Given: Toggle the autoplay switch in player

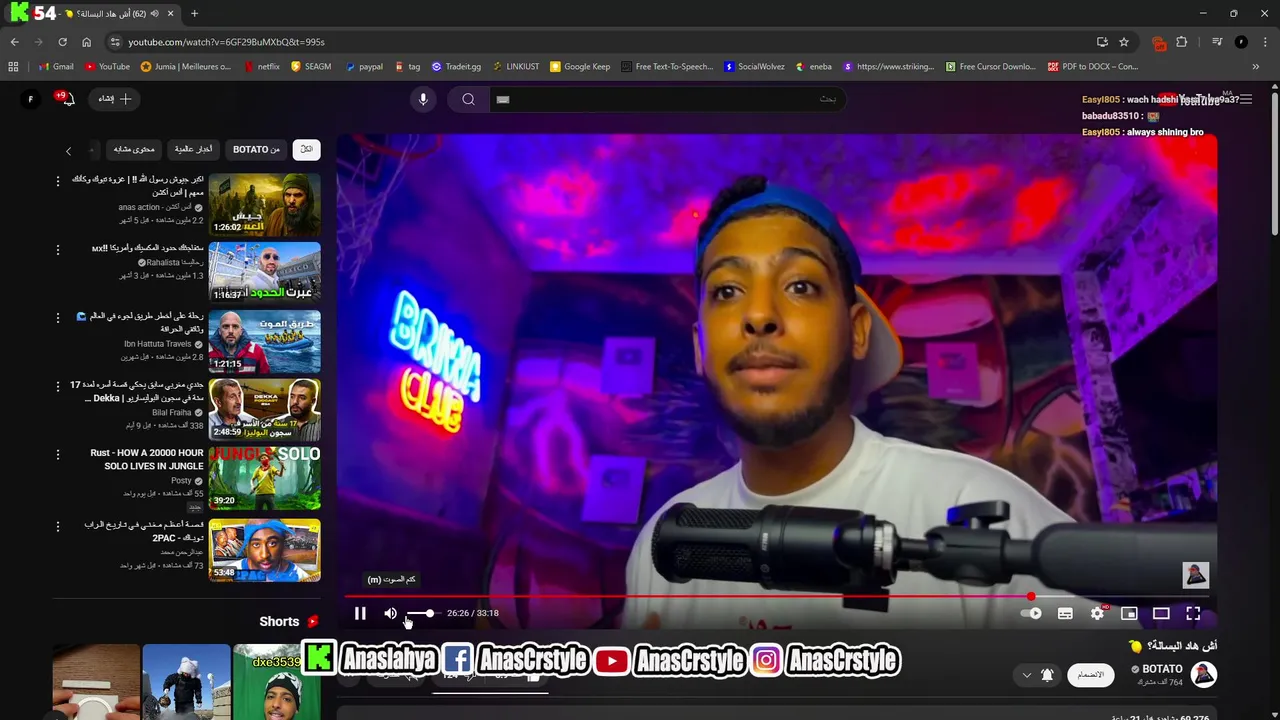Looking at the screenshot, I should tap(1031, 613).
